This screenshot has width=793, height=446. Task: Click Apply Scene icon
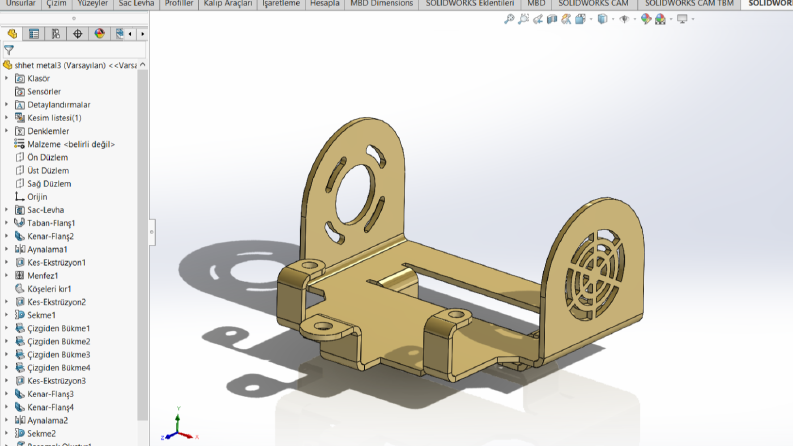click(x=660, y=19)
